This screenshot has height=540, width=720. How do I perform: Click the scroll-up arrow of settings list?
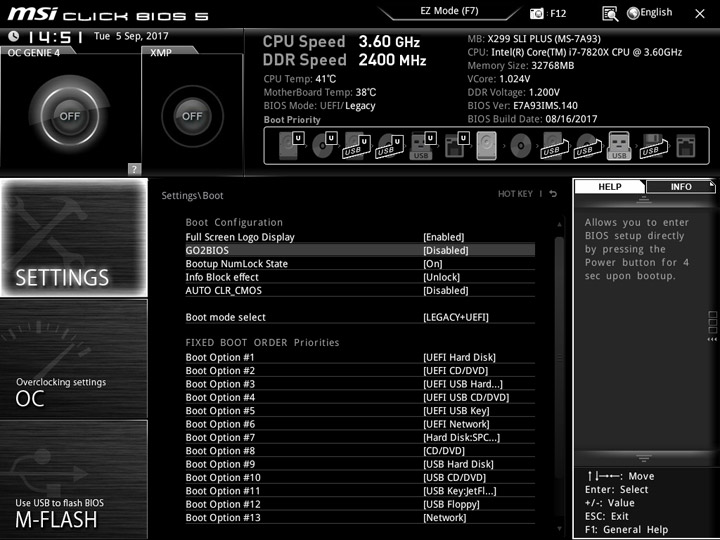559,224
